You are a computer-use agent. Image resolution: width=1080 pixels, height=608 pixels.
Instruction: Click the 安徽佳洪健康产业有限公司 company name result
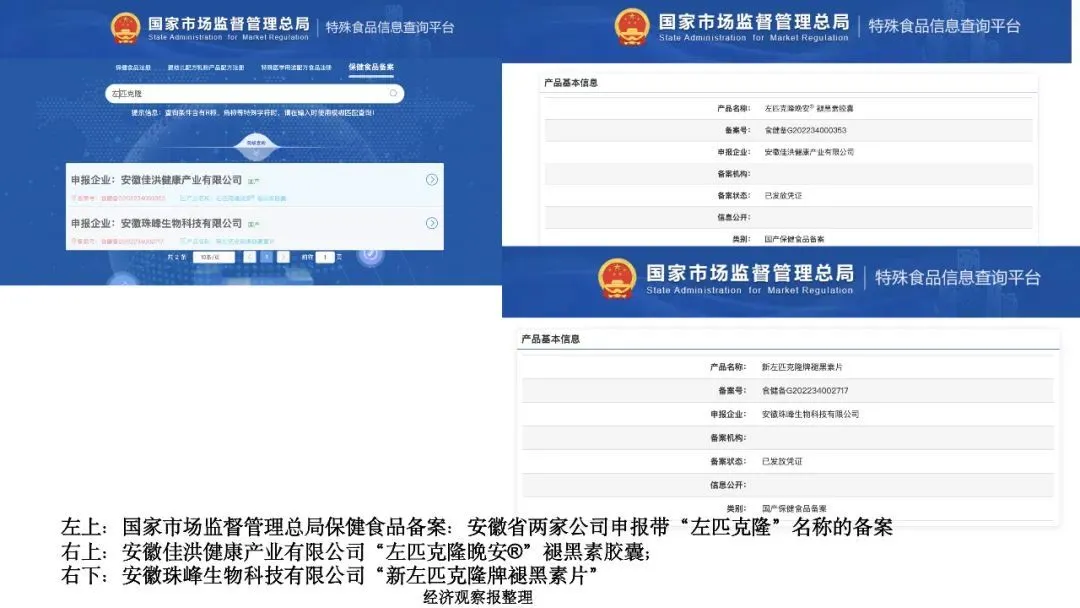point(181,180)
